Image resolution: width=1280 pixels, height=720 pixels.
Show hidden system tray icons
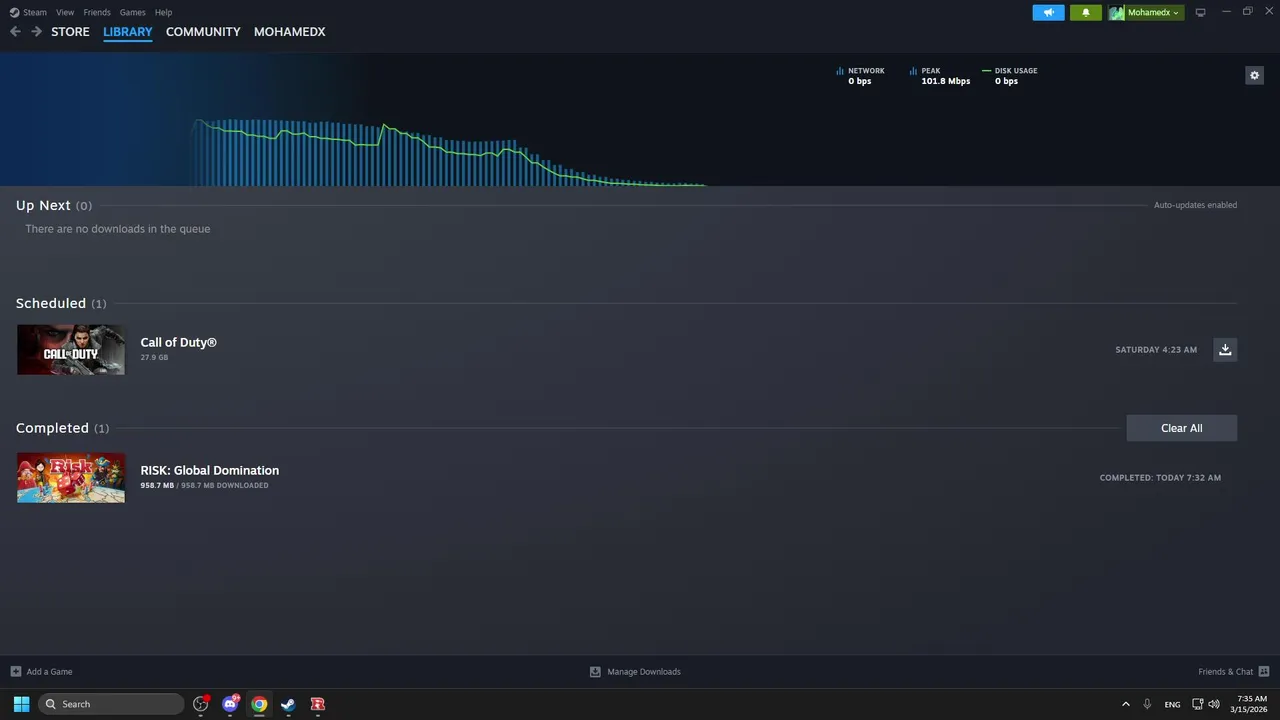(x=1125, y=704)
